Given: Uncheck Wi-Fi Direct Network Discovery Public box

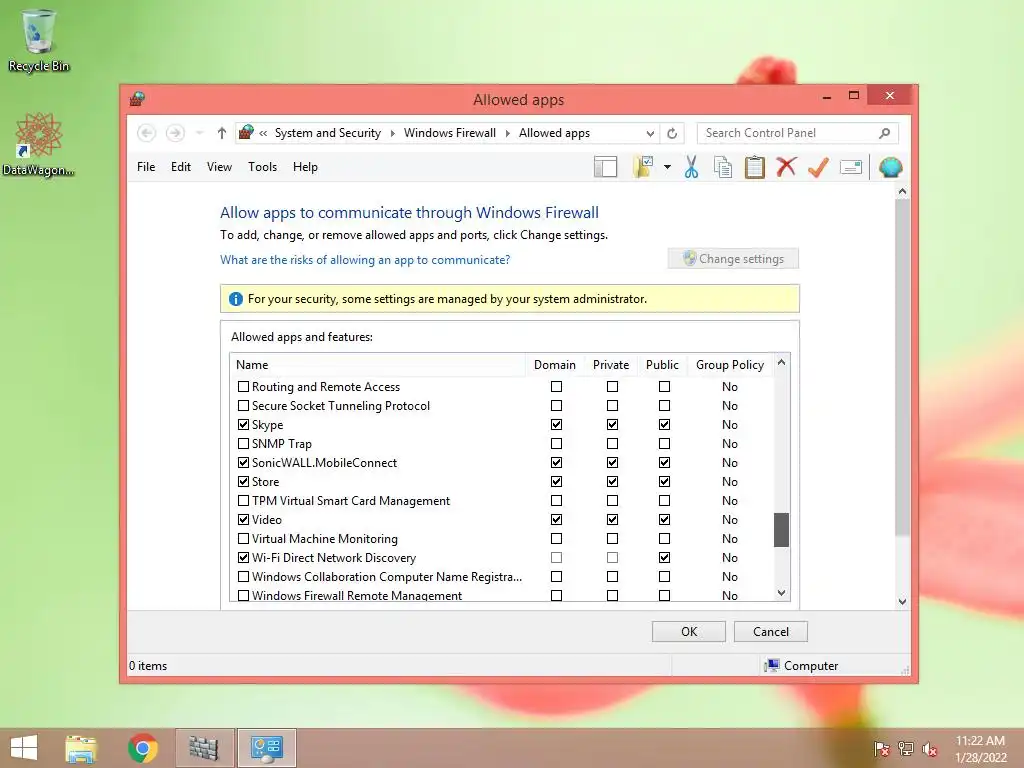Looking at the screenshot, I should coord(664,558).
